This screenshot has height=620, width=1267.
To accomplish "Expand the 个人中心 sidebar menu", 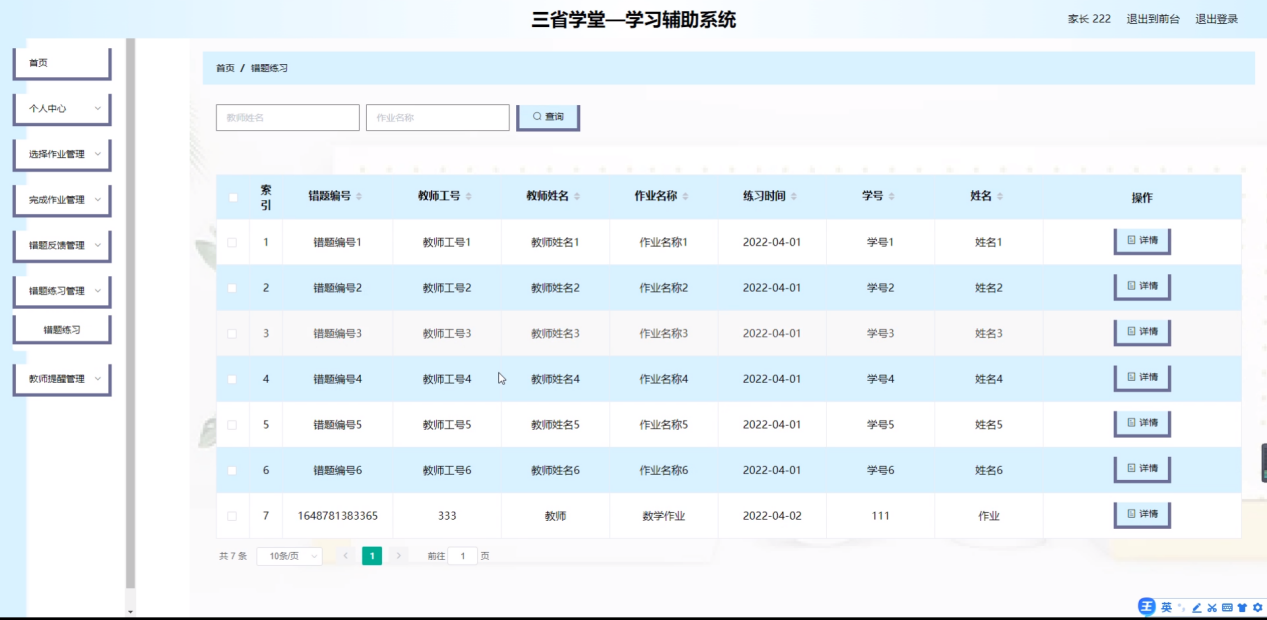I will [62, 108].
